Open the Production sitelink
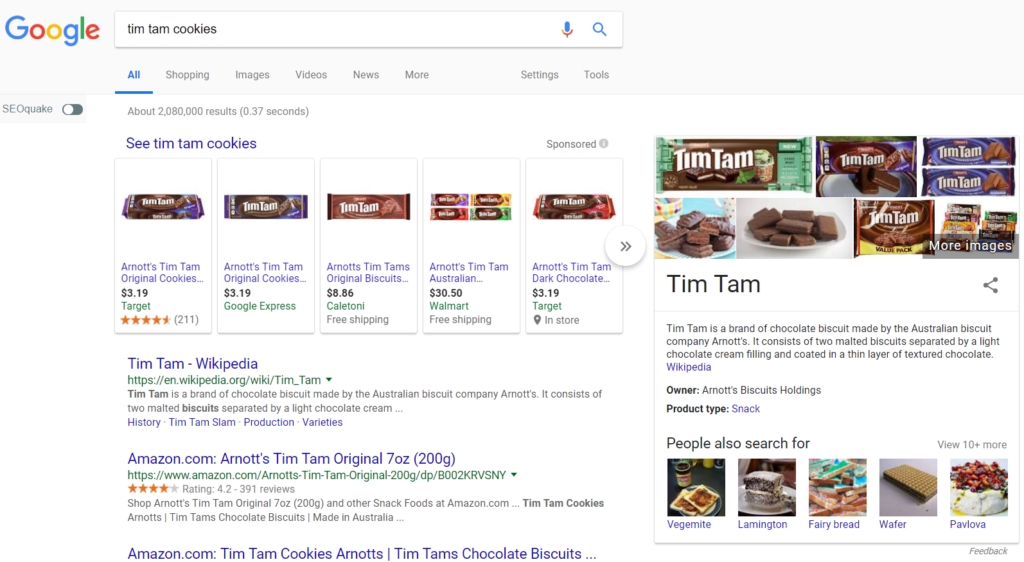Image resolution: width=1024 pixels, height=562 pixels. 269,422
